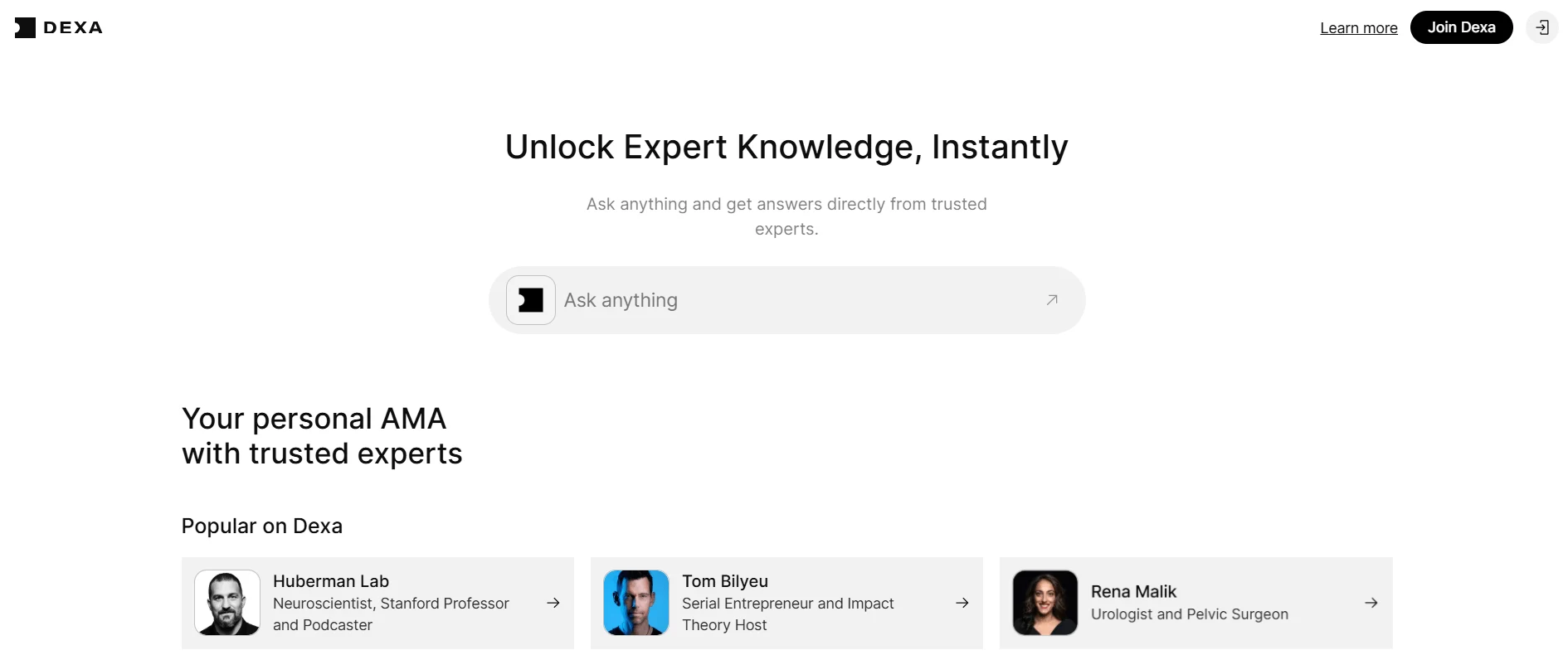Click the Rena Malik name text
The height and width of the screenshot is (655, 1568).
[x=1133, y=591]
